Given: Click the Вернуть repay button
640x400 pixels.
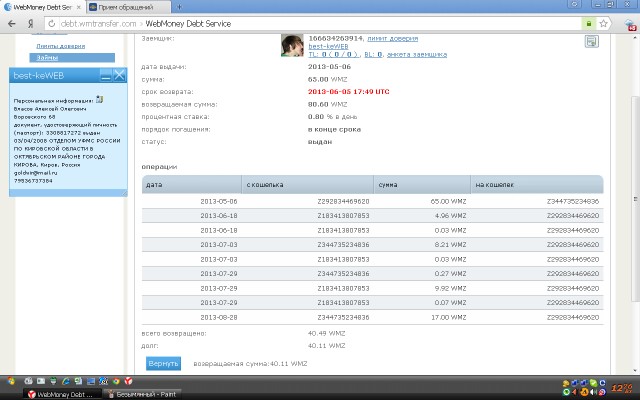Looking at the screenshot, I should [163, 363].
